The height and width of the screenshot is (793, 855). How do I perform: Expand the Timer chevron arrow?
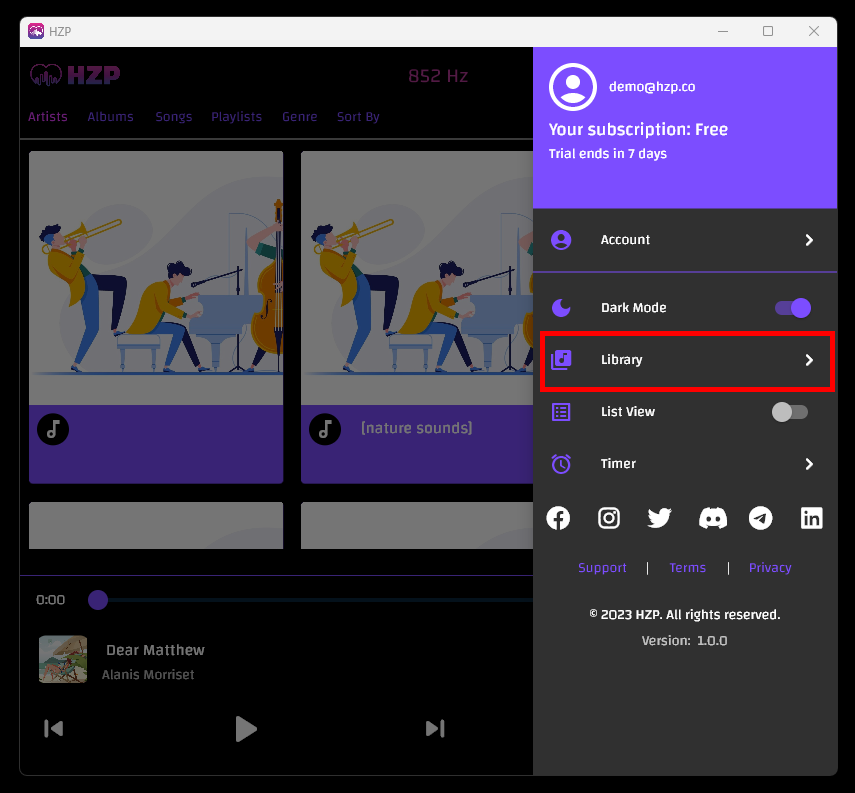(x=809, y=464)
